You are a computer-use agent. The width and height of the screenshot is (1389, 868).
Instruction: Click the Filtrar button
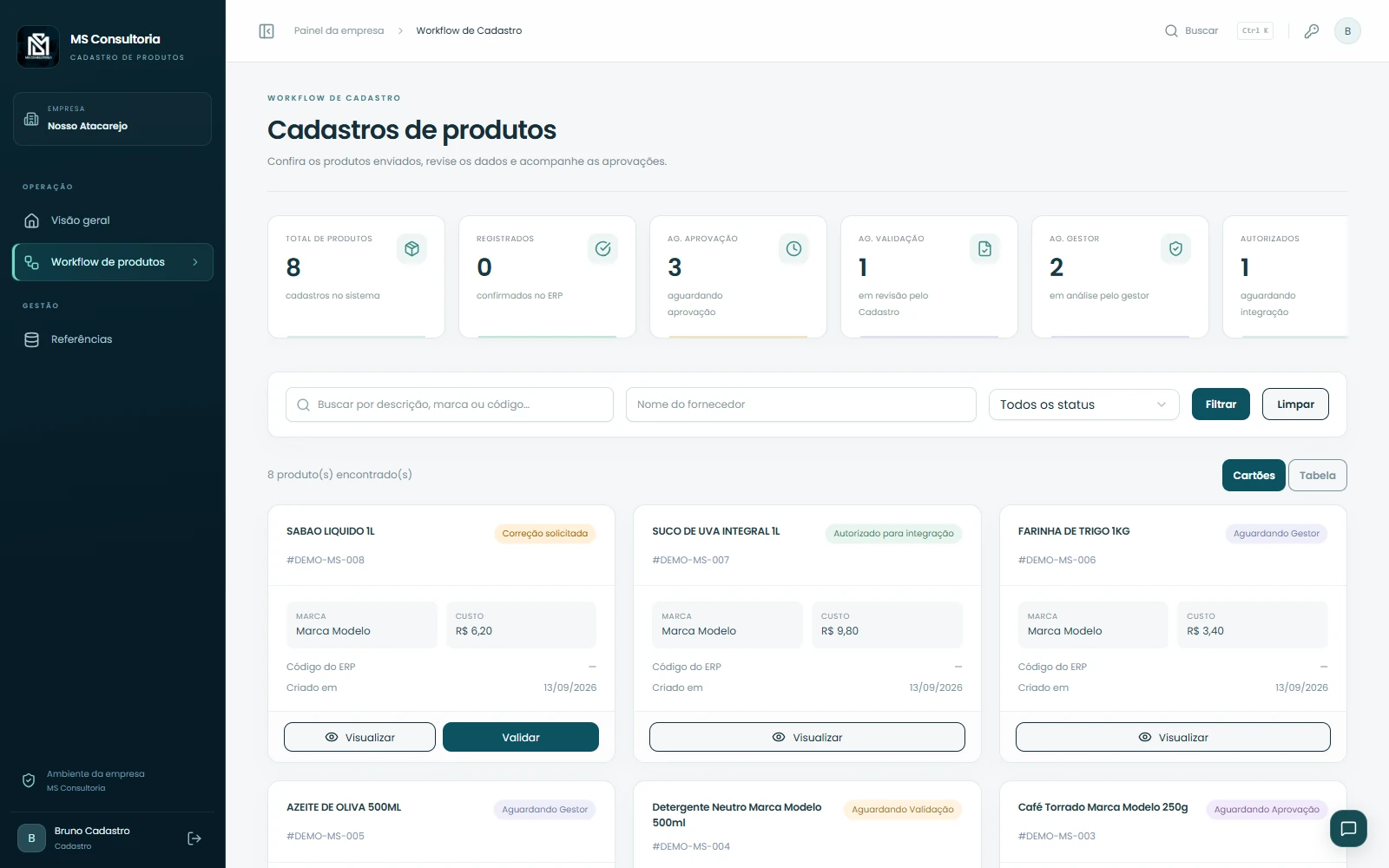pos(1221,404)
